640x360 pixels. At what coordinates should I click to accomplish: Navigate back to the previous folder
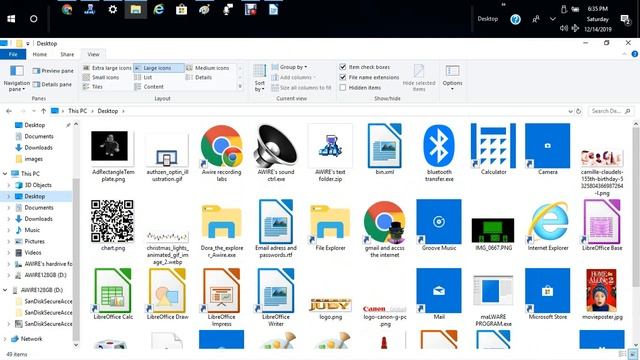tap(9, 111)
